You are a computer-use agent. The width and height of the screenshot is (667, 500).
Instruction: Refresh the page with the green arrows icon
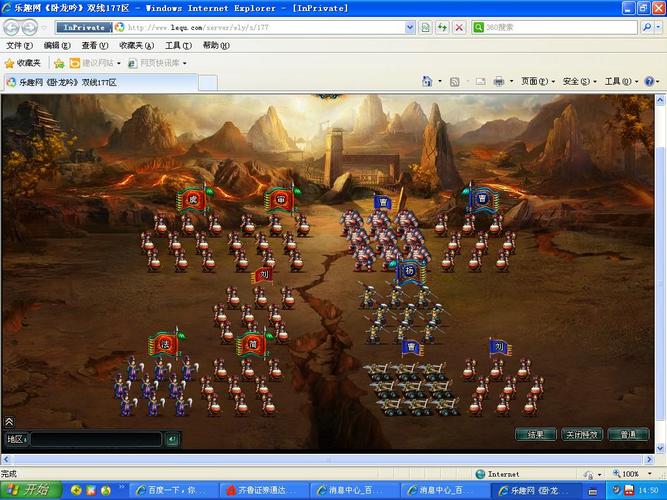441,27
